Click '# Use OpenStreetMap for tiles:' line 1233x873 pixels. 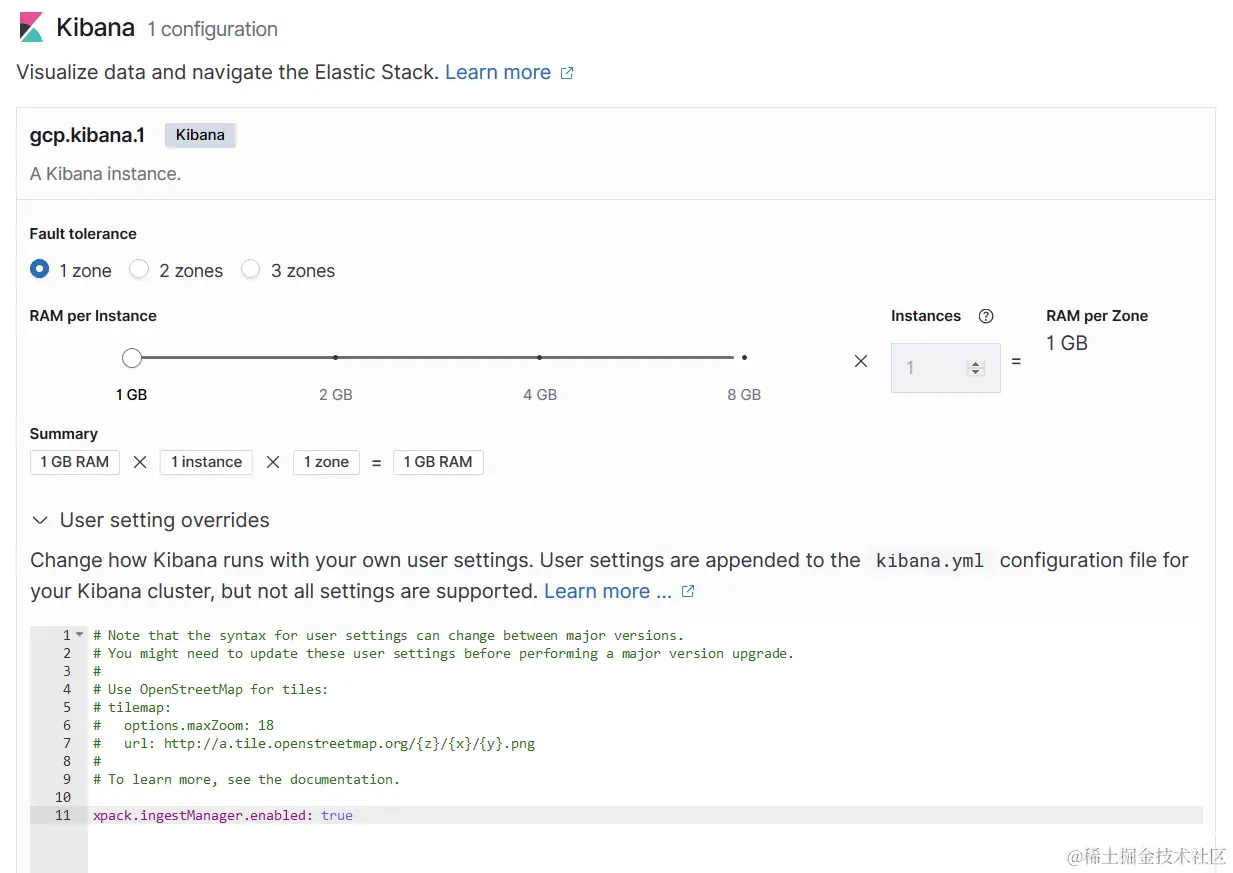tap(211, 689)
